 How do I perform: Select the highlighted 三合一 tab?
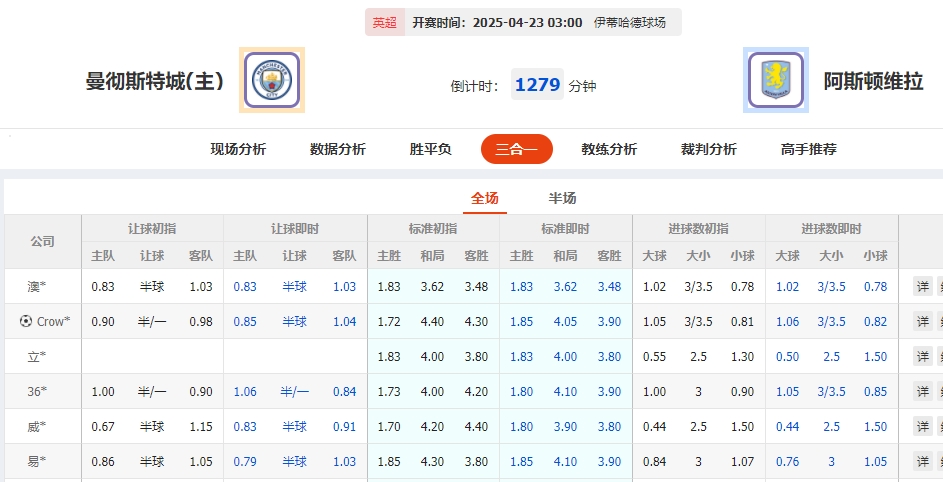(x=516, y=149)
